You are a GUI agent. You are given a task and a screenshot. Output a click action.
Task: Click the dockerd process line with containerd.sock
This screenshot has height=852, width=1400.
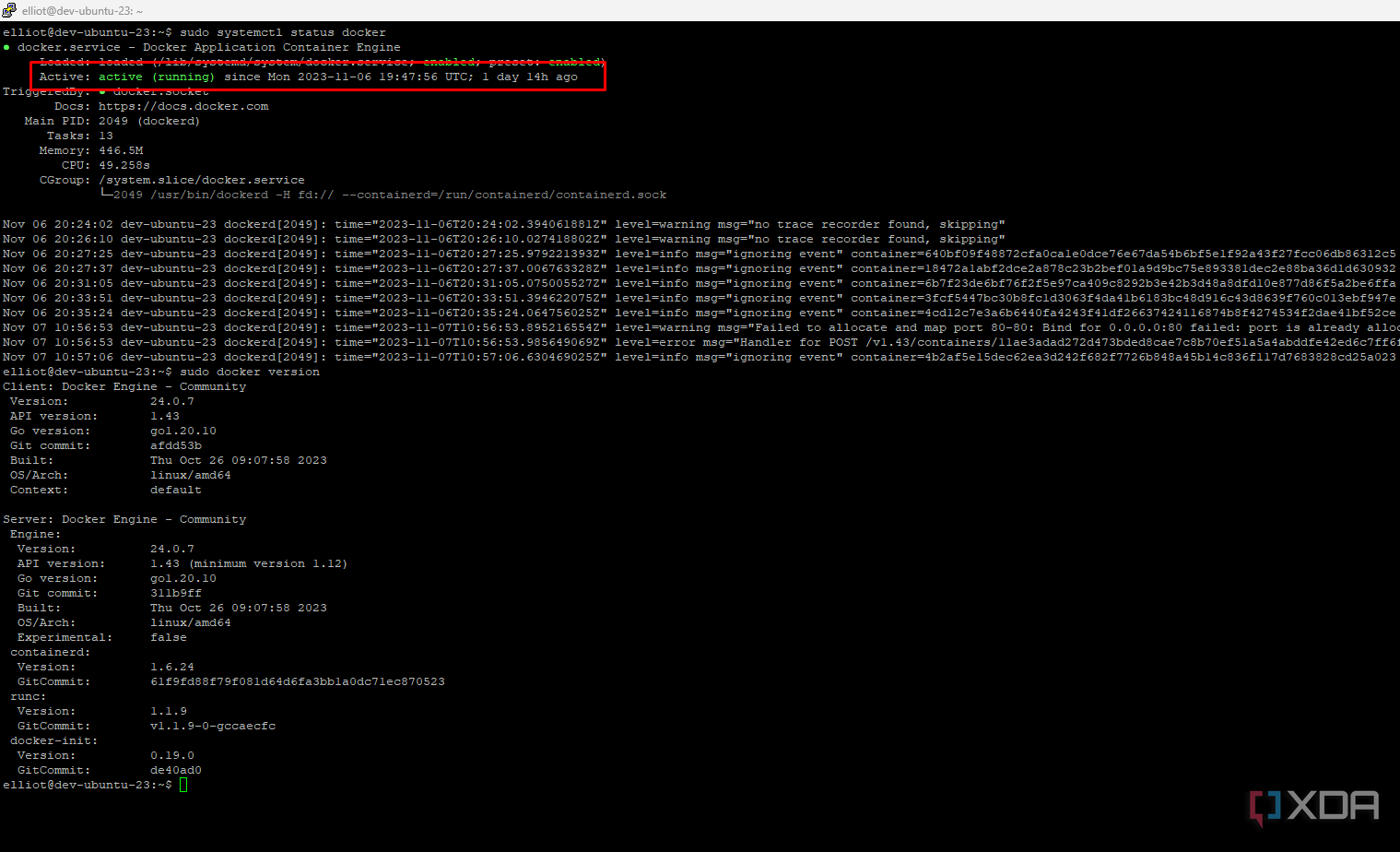pyautogui.click(x=382, y=195)
